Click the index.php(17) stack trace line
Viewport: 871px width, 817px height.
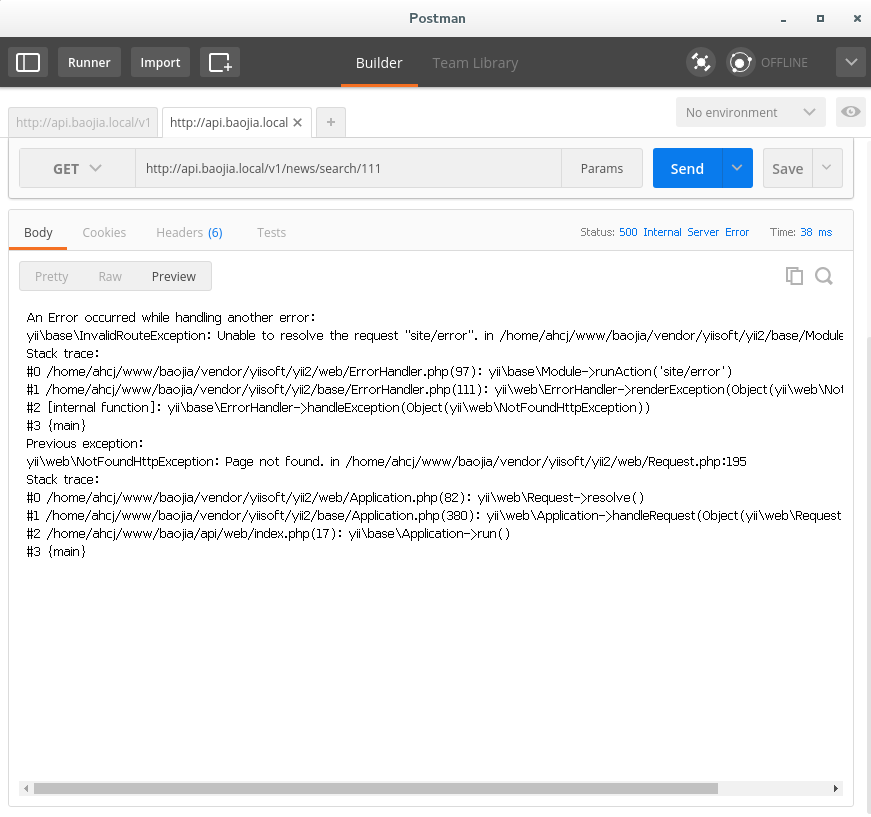[268, 534]
